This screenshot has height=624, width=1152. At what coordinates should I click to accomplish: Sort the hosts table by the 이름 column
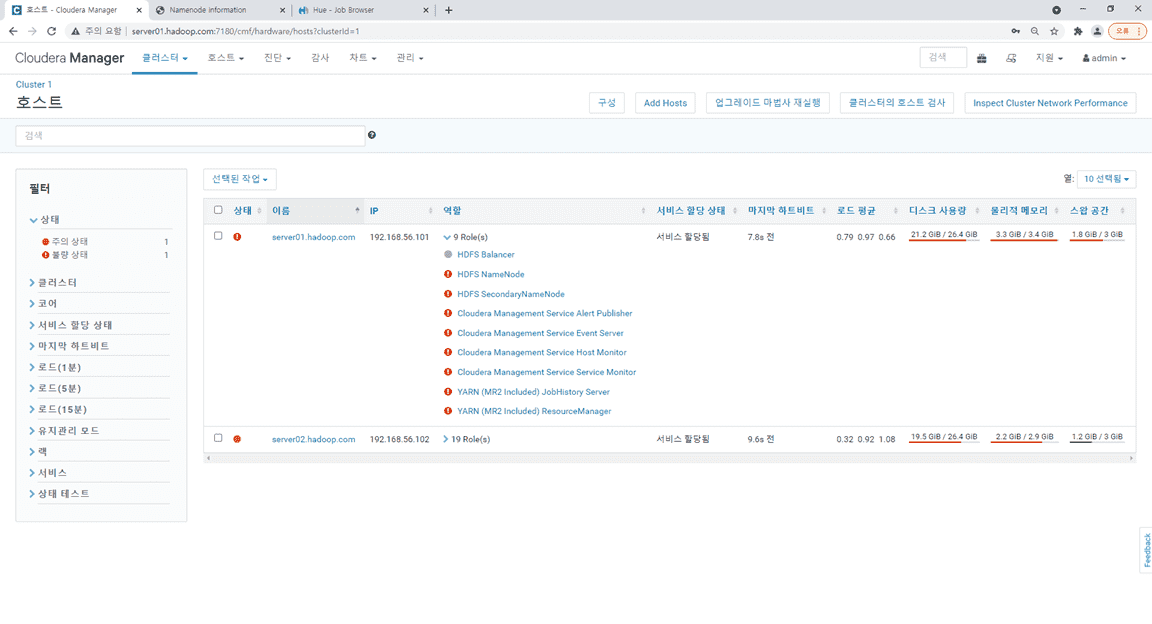coord(314,211)
